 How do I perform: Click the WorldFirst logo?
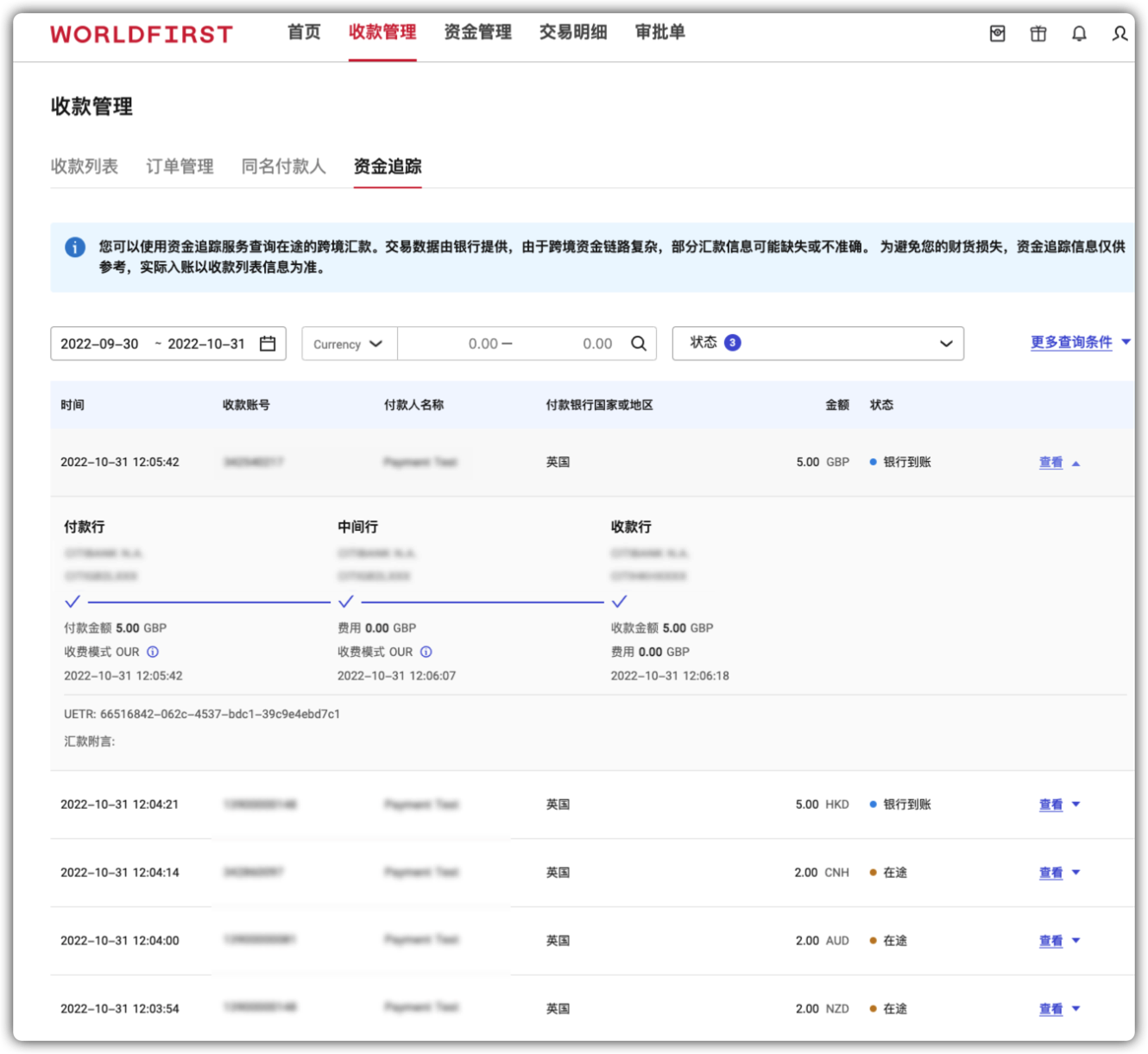click(142, 35)
